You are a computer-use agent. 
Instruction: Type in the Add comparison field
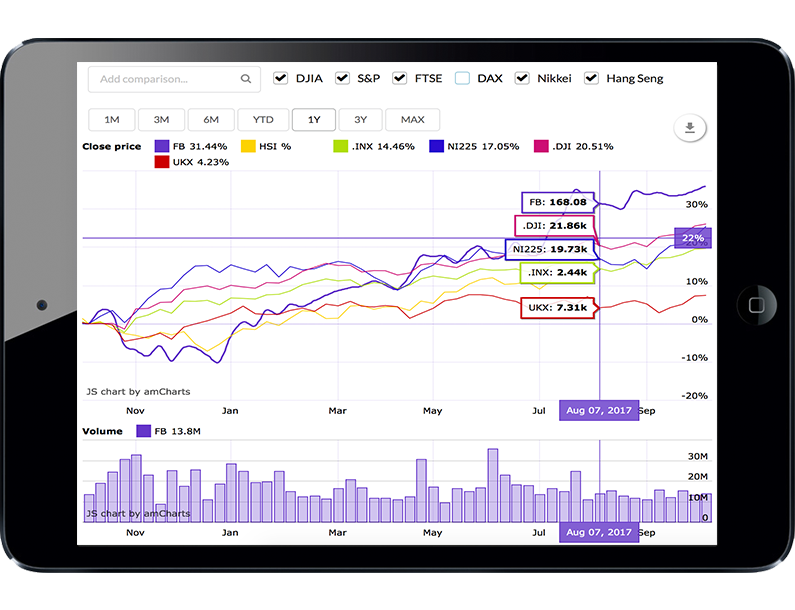point(165,79)
